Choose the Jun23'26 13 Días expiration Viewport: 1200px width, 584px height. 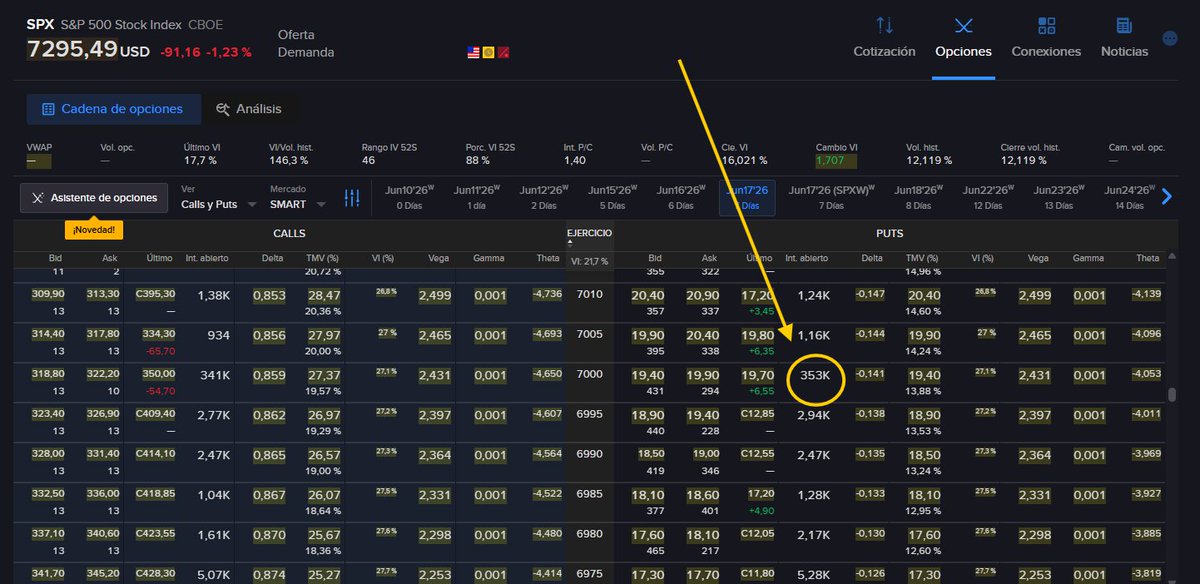pyautogui.click(x=1059, y=197)
